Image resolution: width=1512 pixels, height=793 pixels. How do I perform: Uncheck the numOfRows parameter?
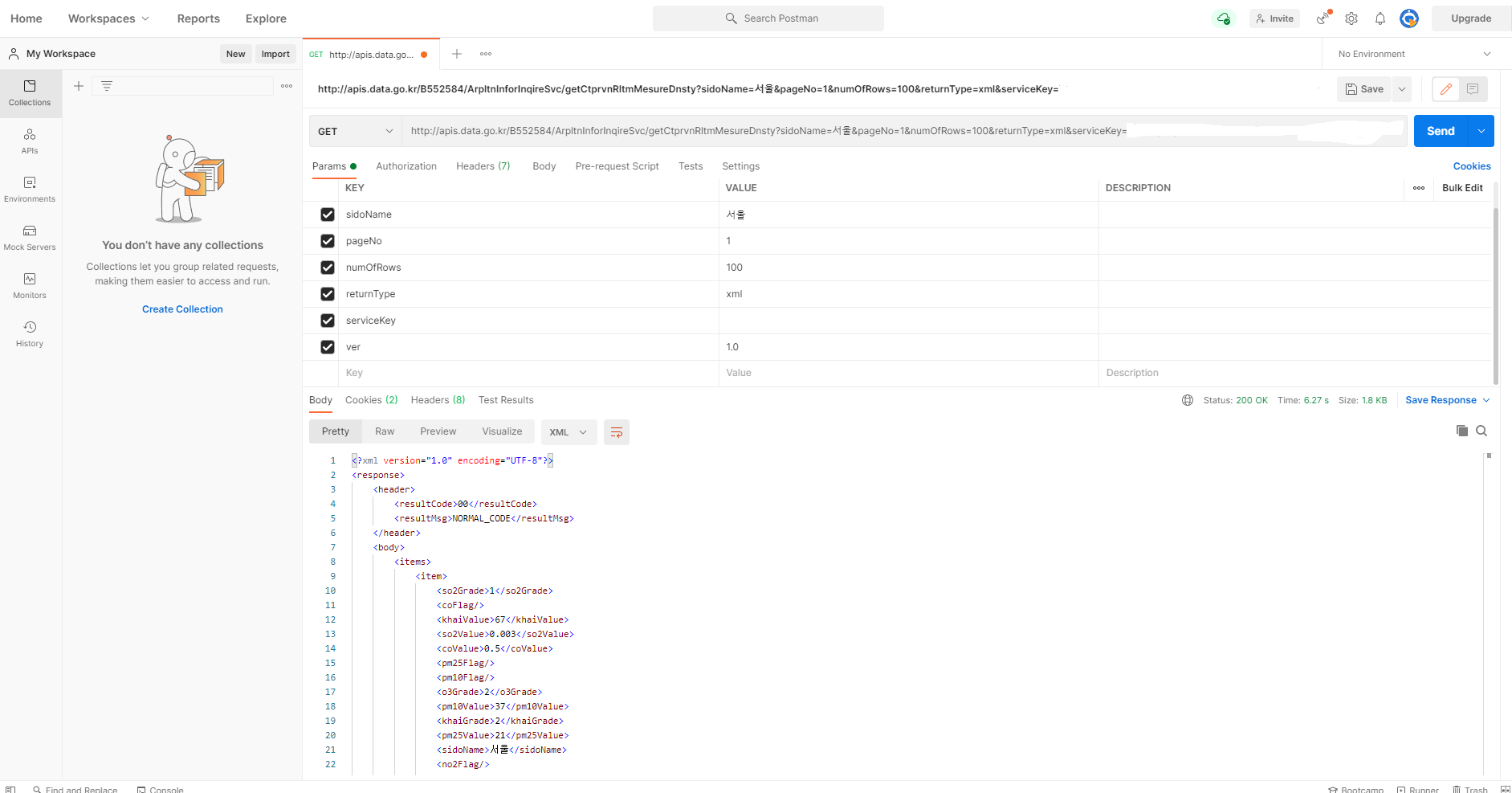[328, 268]
